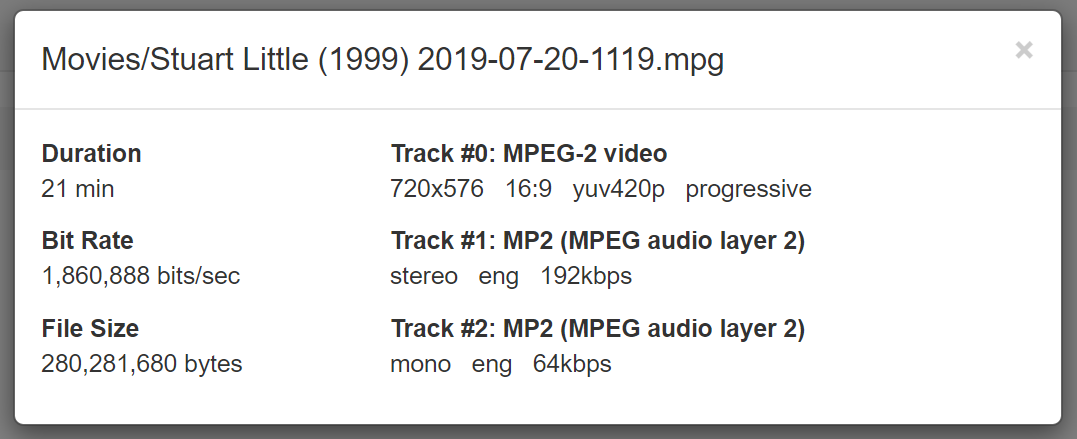Click the File Size heading

90,328
